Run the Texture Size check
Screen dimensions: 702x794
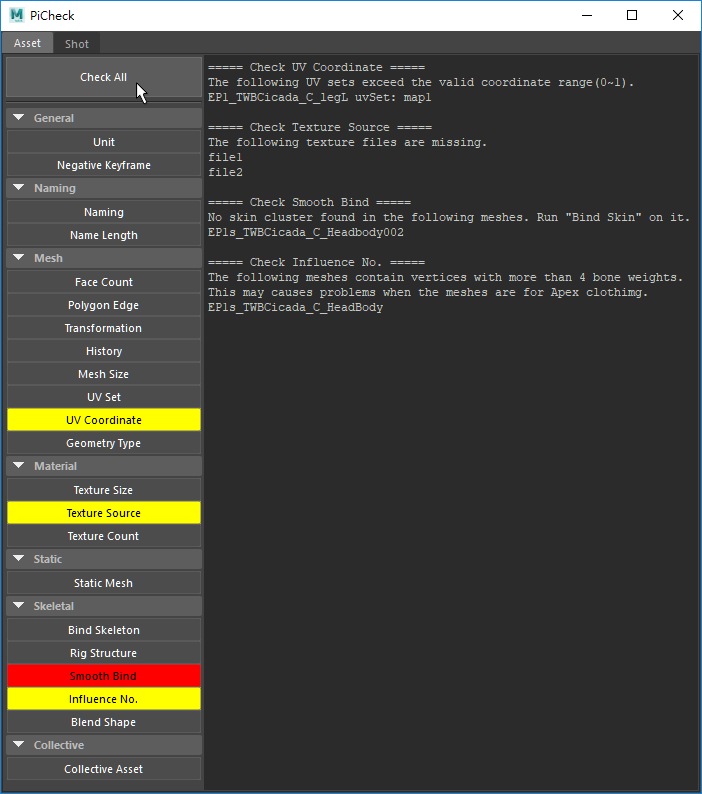coord(104,490)
